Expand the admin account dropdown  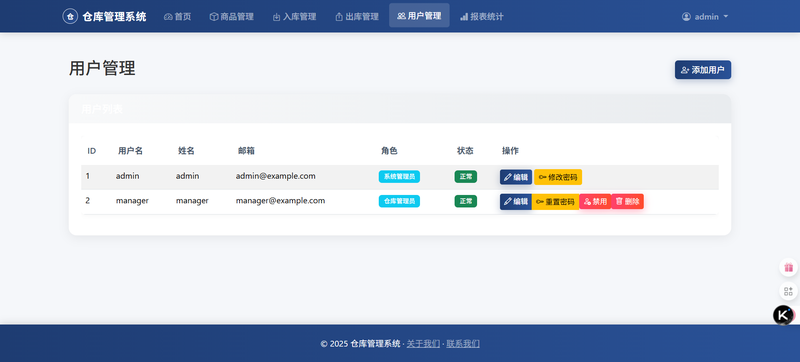tap(705, 17)
